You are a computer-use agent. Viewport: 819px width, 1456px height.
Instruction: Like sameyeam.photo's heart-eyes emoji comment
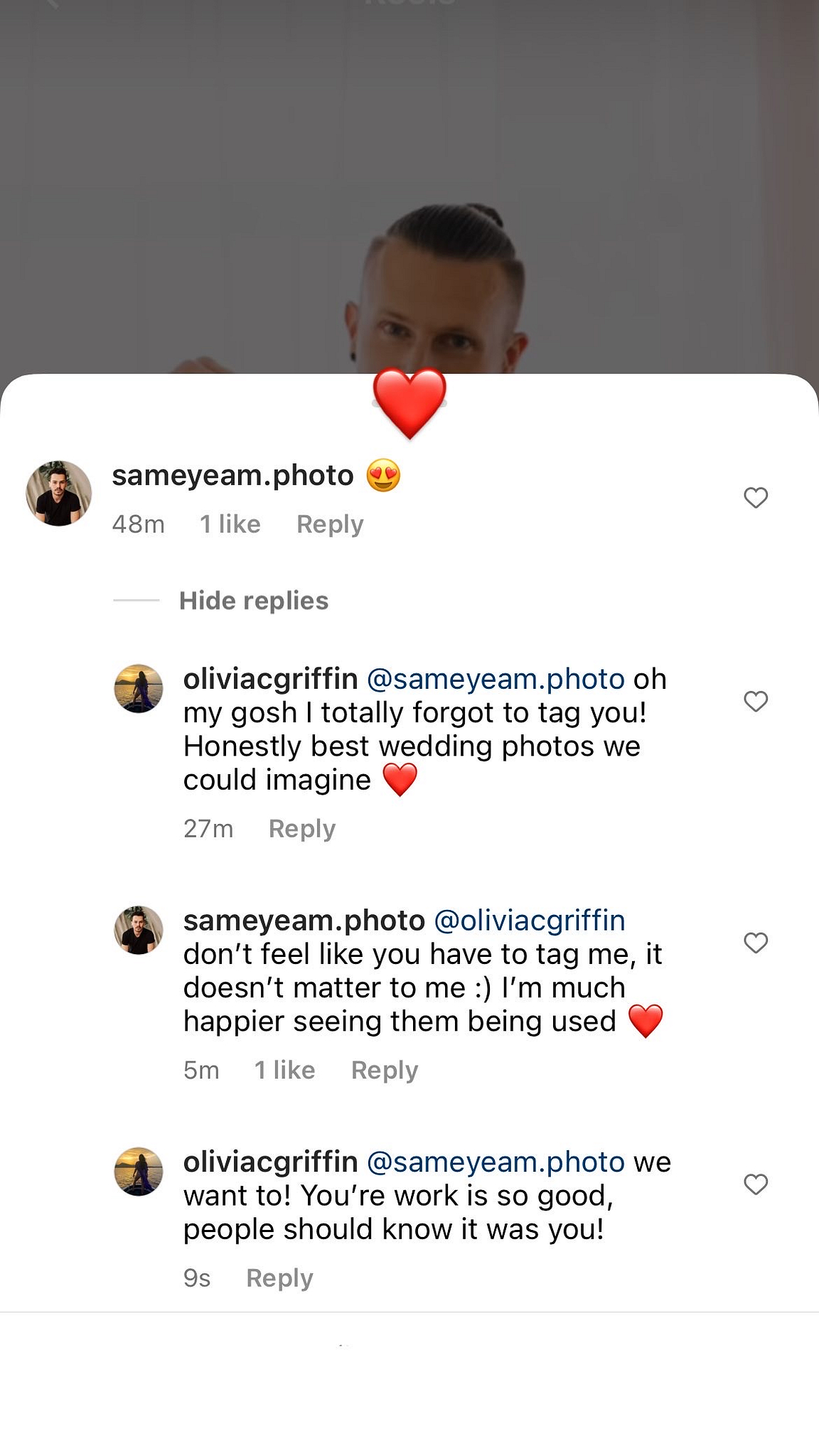(756, 498)
